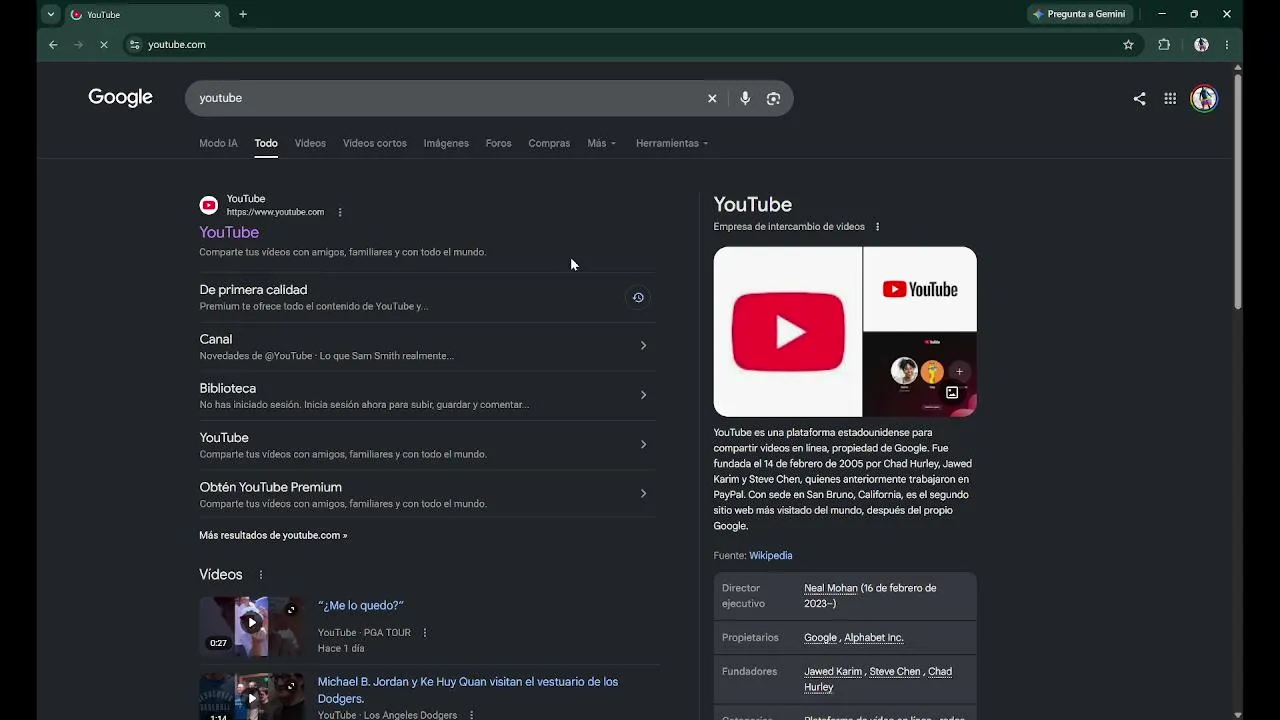The width and height of the screenshot is (1280, 720).
Task: Open options for the PGA TOUR video result
Action: point(425,633)
